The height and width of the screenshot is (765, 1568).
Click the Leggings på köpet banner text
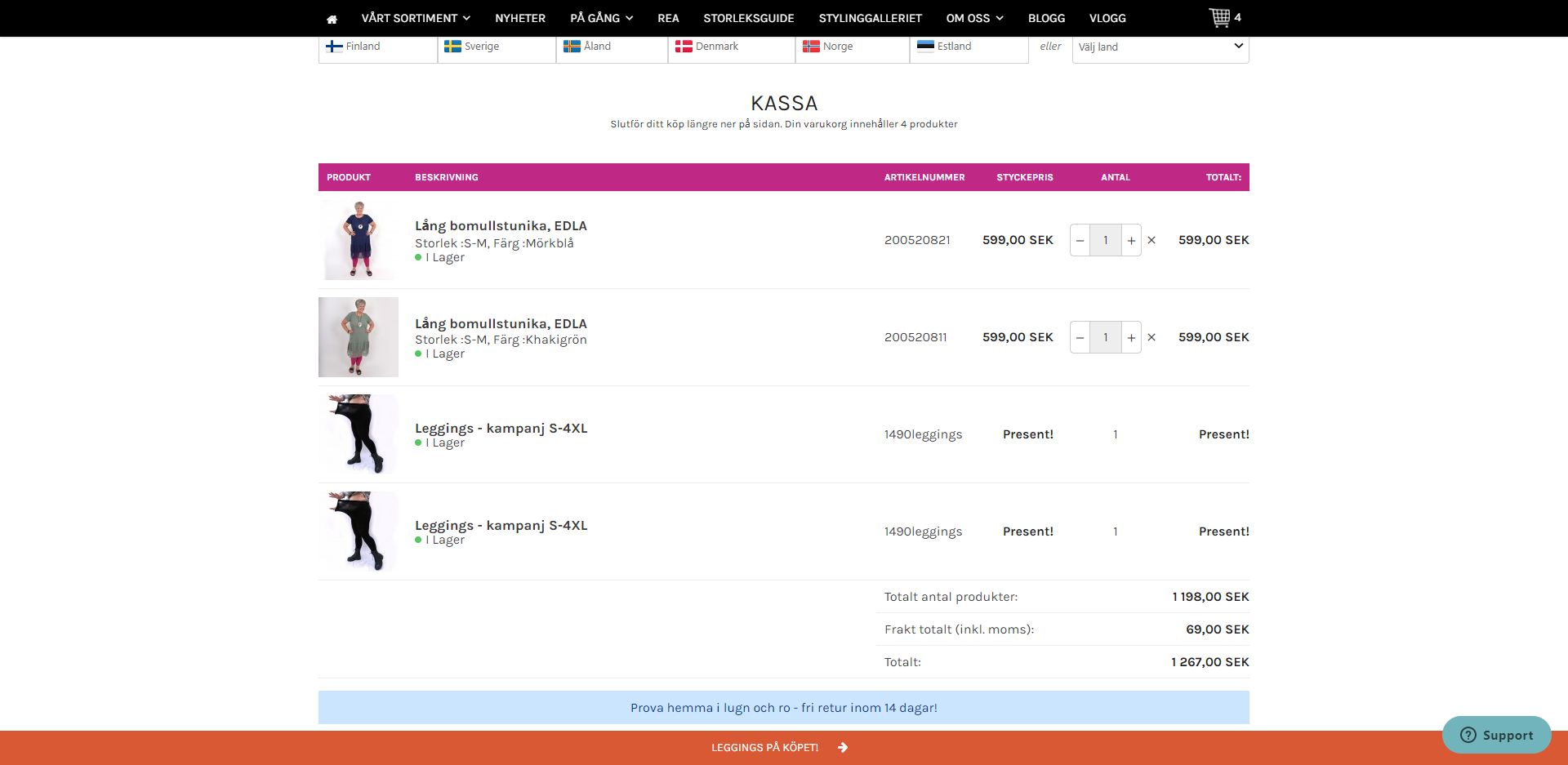(x=764, y=747)
